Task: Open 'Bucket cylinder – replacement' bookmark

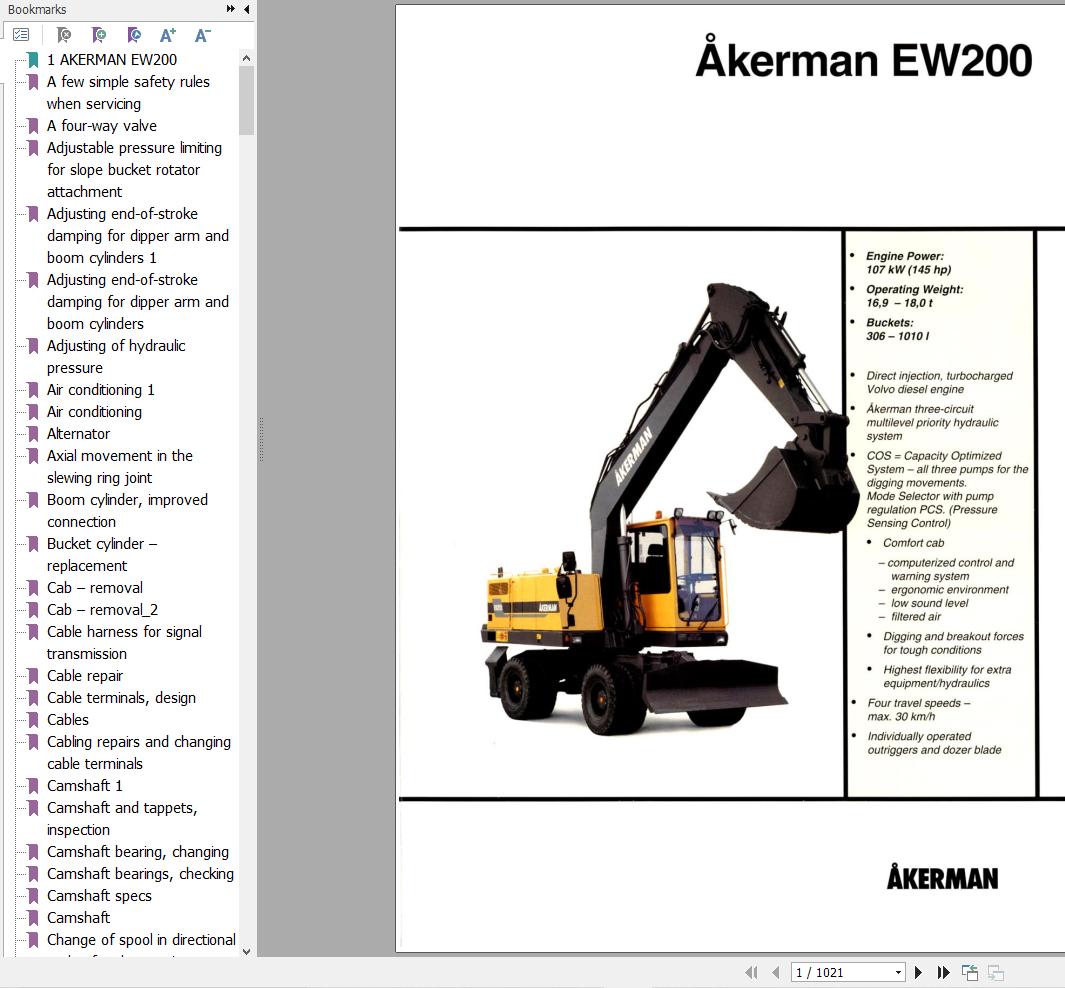Action: 102,555
